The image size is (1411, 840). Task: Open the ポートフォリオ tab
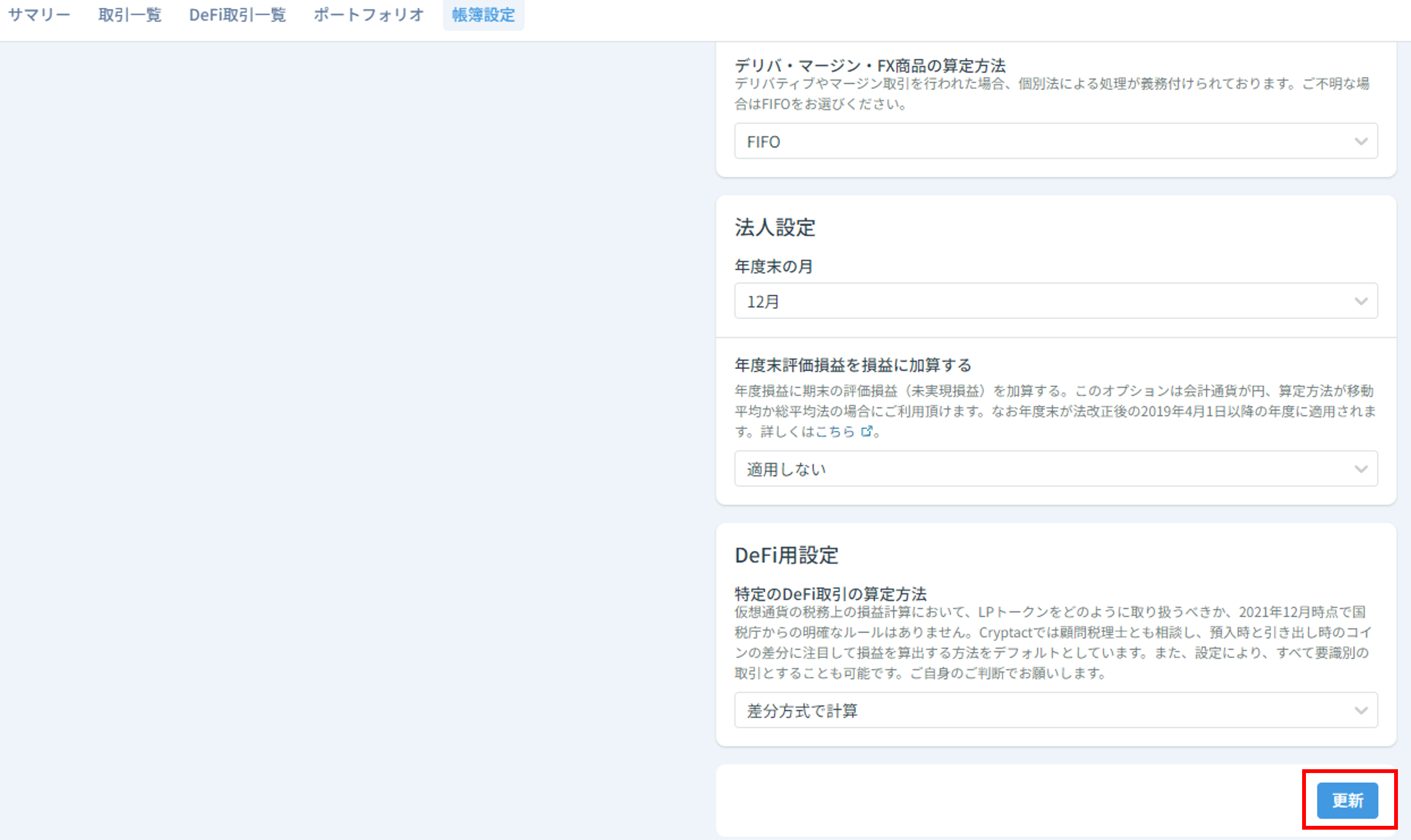point(369,15)
